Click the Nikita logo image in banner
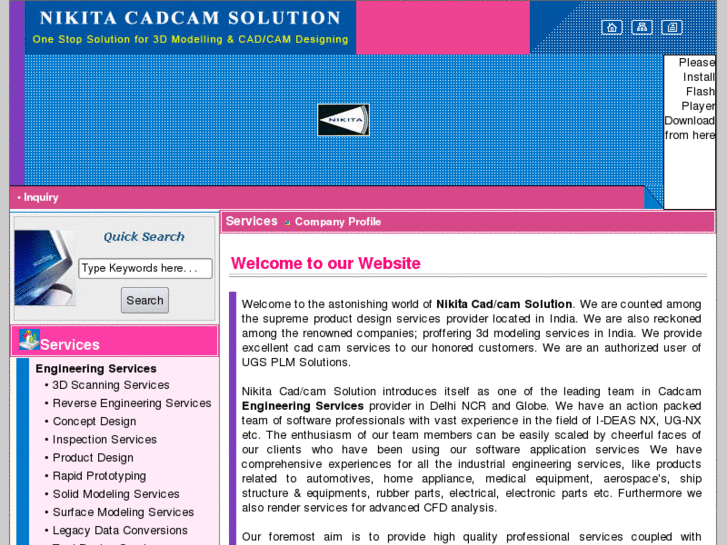The height and width of the screenshot is (545, 727). coord(343,120)
